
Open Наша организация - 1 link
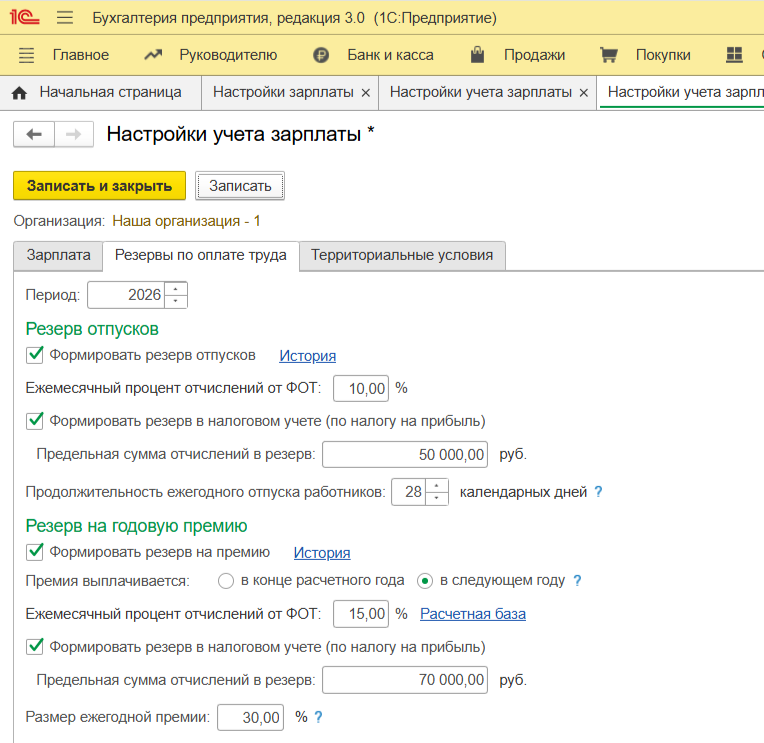tap(186, 221)
